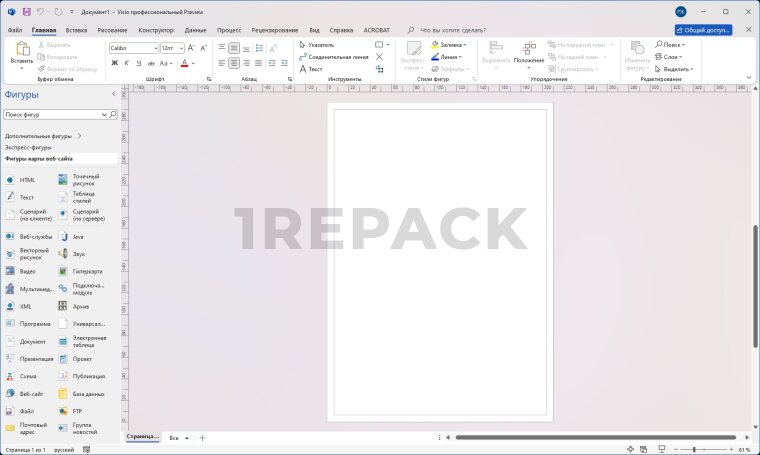760x455 pixels.
Task: Select the Text (Текст) tool
Action: click(314, 69)
